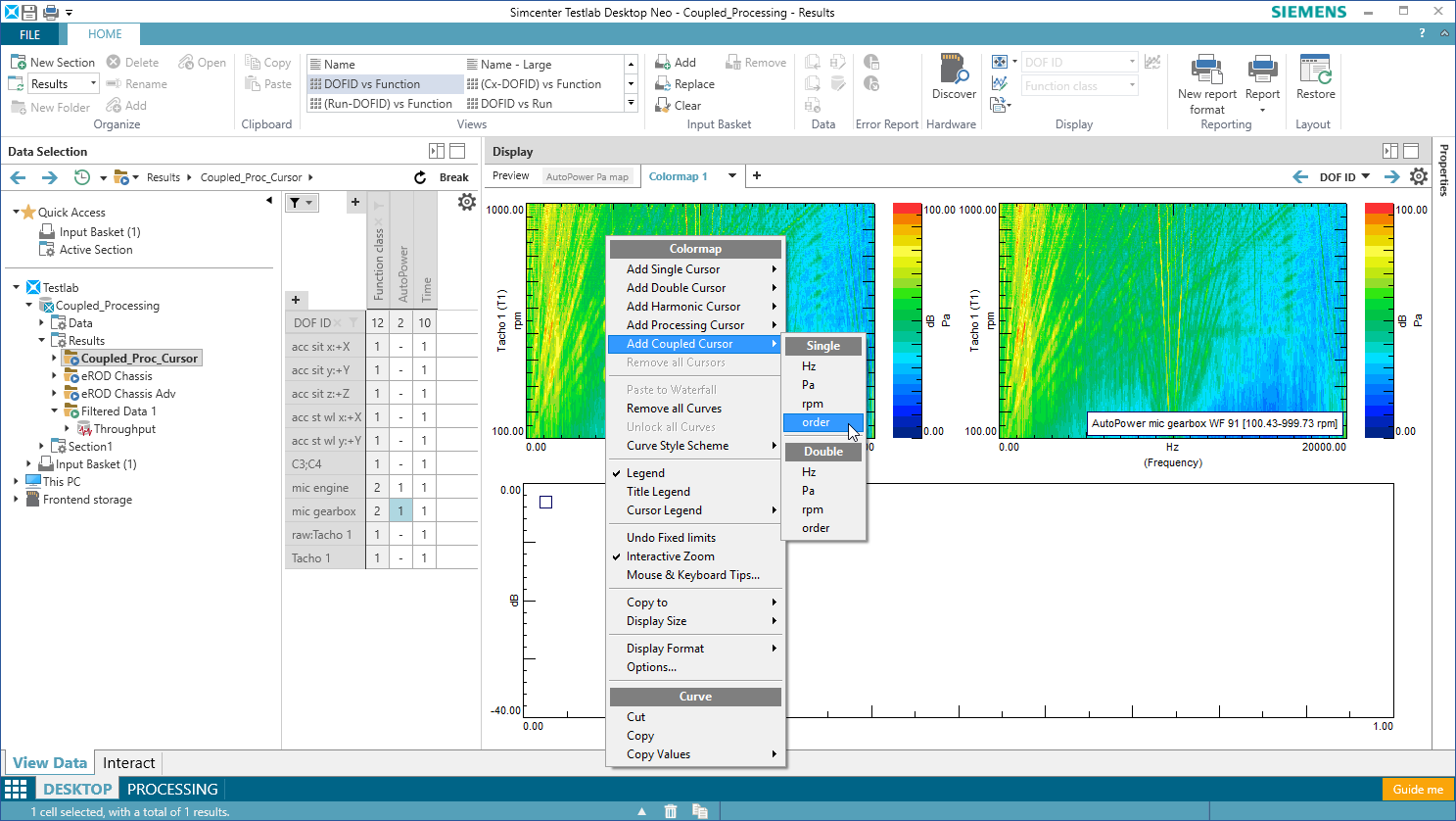Open Discover hardware tool
Viewport: 1456px width, 821px height.
click(x=954, y=76)
